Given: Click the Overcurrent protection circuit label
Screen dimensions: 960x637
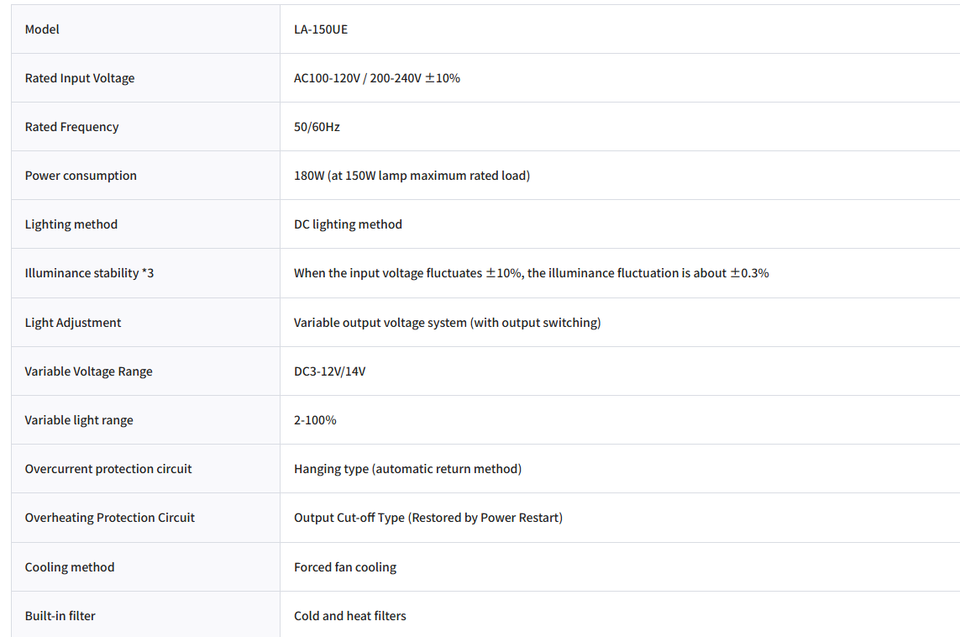Looking at the screenshot, I should (x=108, y=469).
